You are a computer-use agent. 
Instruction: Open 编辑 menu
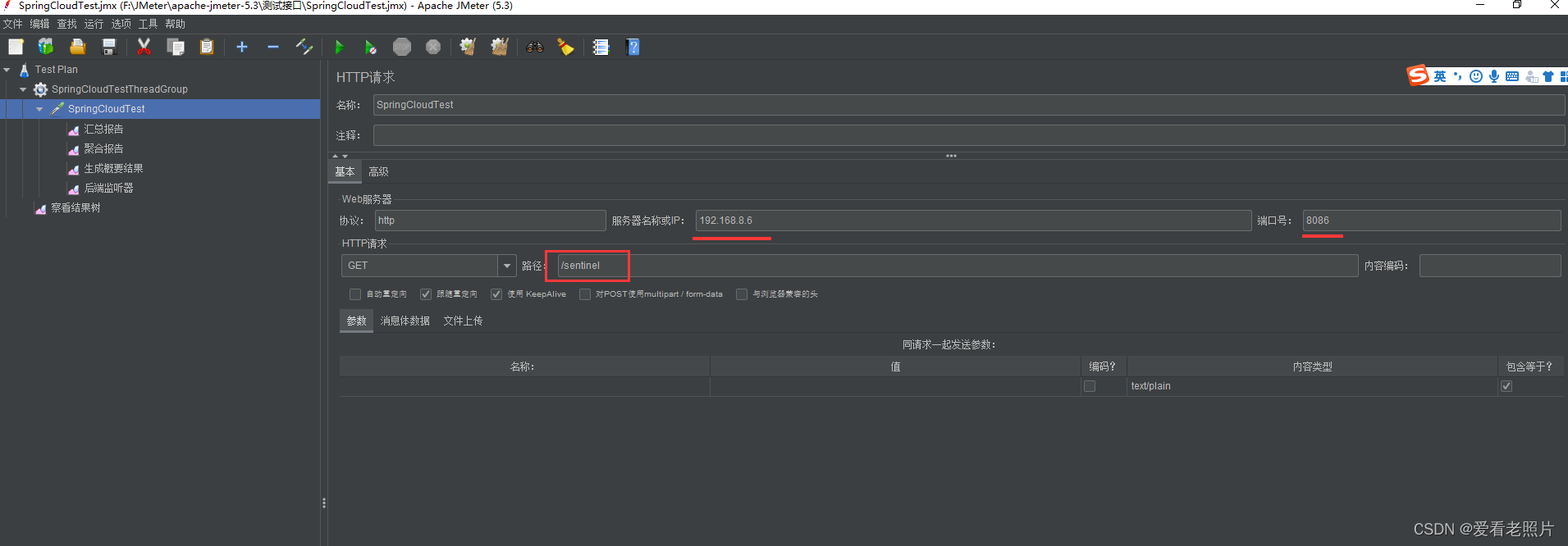tap(40, 24)
